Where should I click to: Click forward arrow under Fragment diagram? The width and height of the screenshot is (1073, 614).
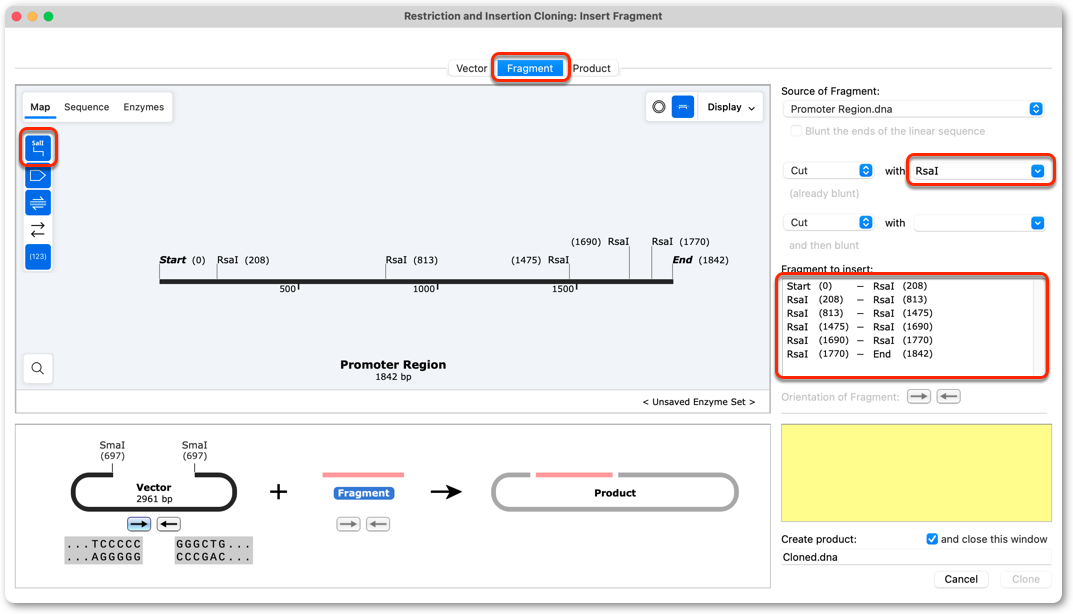(348, 524)
